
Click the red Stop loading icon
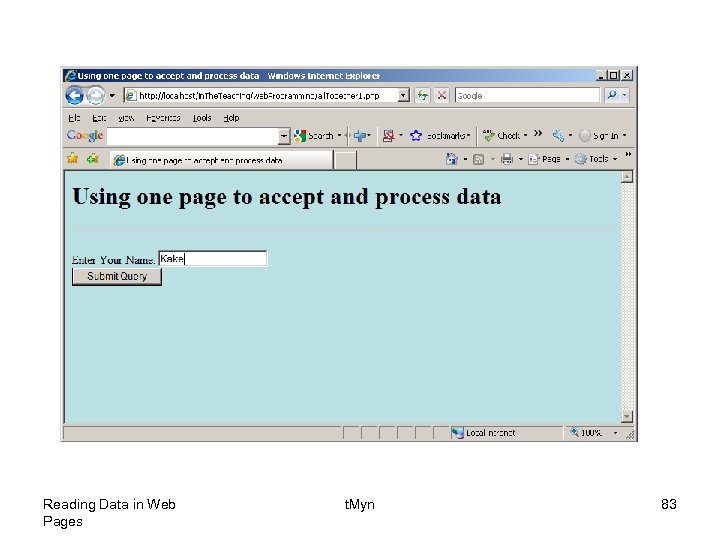pyautogui.click(x=441, y=96)
